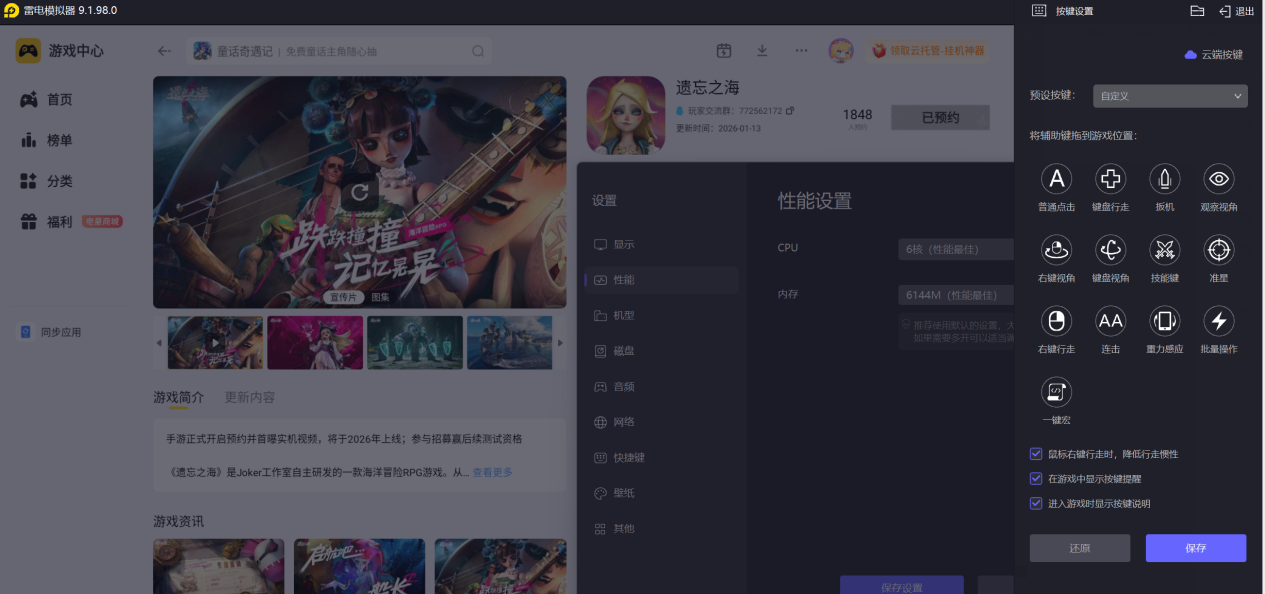The image size is (1265, 594).
Task: Open the 内存 memory dropdown
Action: click(955, 295)
